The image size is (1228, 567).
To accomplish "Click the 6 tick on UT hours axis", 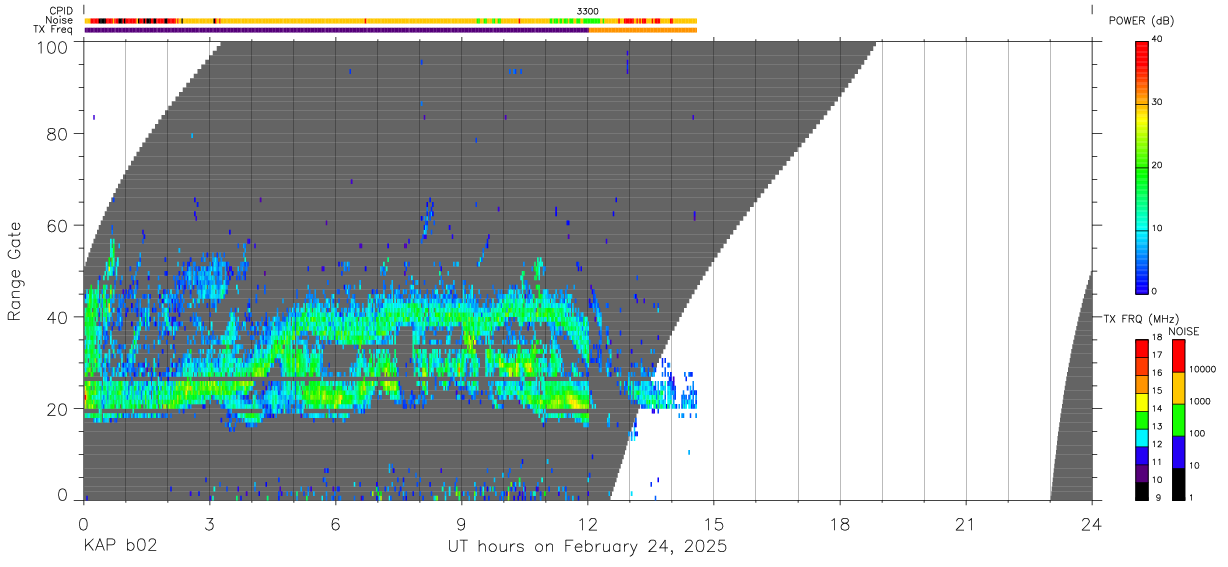I will (x=335, y=524).
